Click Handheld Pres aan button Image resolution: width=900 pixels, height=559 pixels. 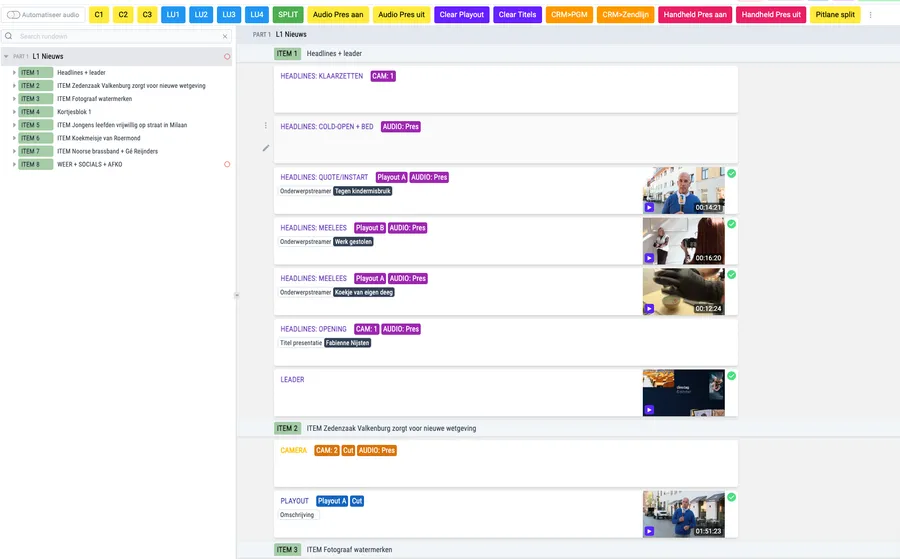tap(695, 15)
